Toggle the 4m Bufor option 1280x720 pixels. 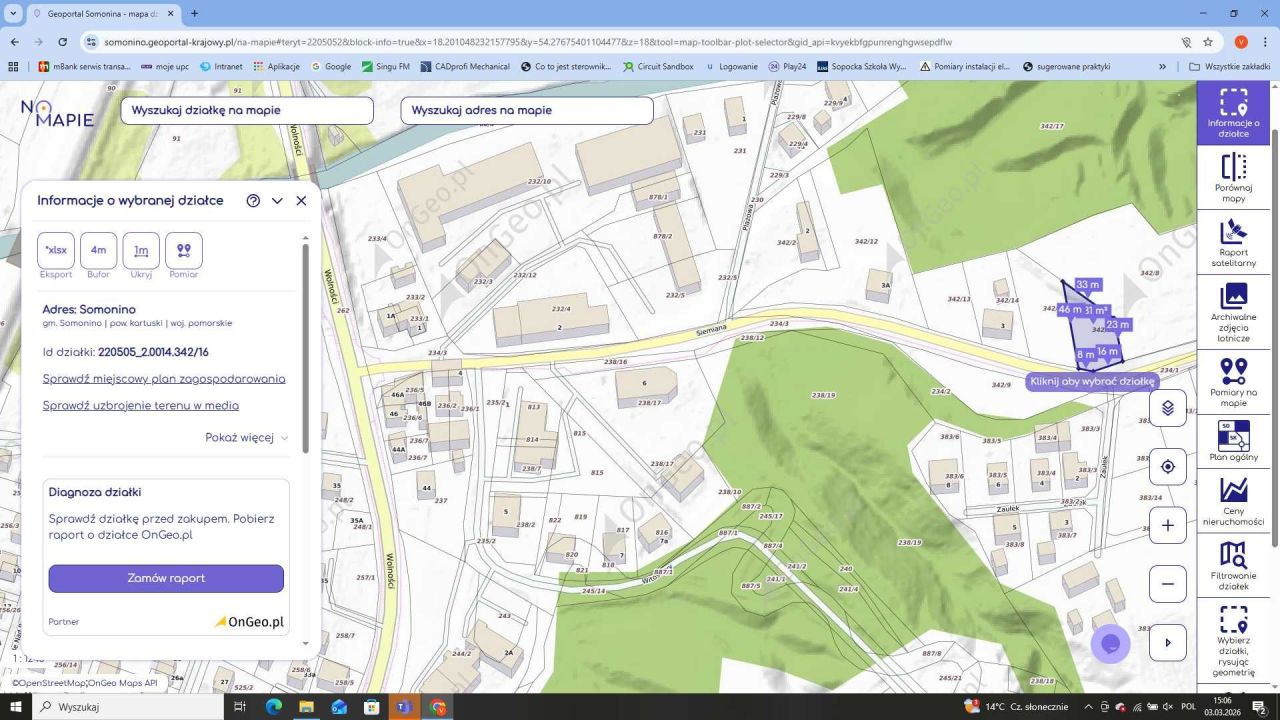pyautogui.click(x=98, y=251)
